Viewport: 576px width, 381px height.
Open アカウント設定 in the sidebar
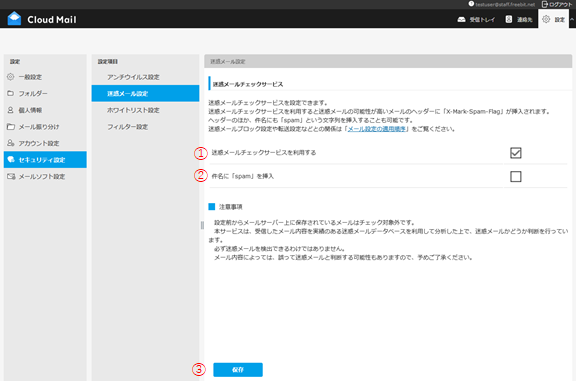click(45, 143)
